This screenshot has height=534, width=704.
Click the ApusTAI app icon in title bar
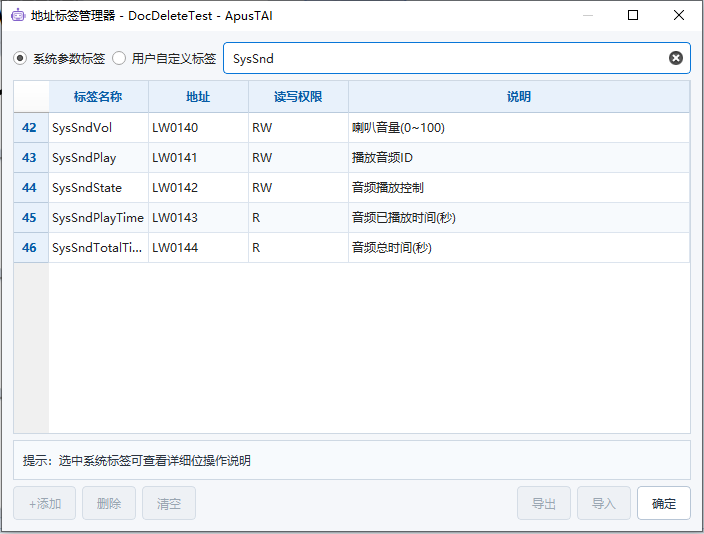[x=18, y=15]
